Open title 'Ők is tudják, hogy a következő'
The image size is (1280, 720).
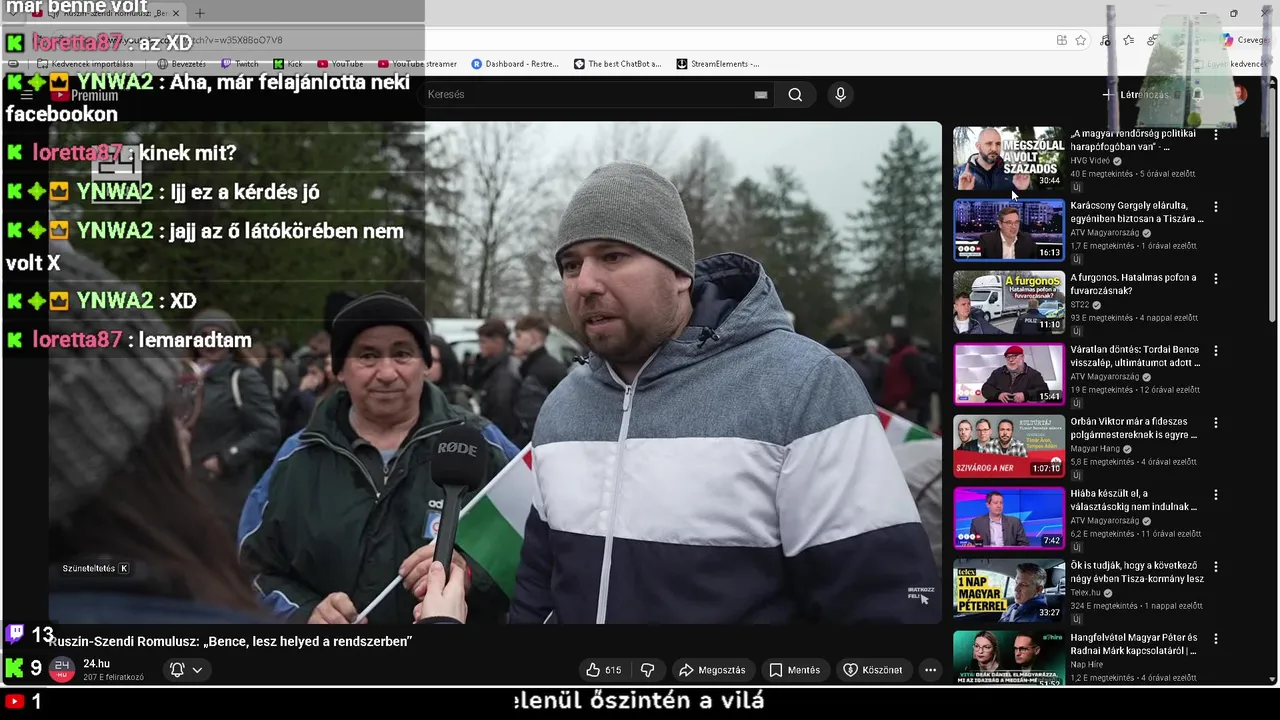click(1137, 572)
